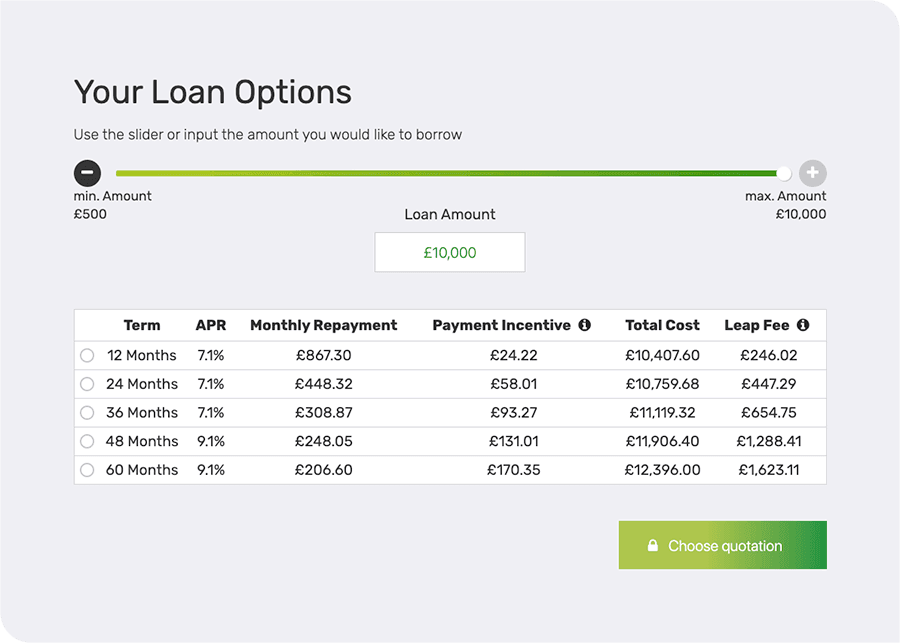Click the £12,396.00 total cost cell
This screenshot has height=643, width=900.
tap(662, 470)
